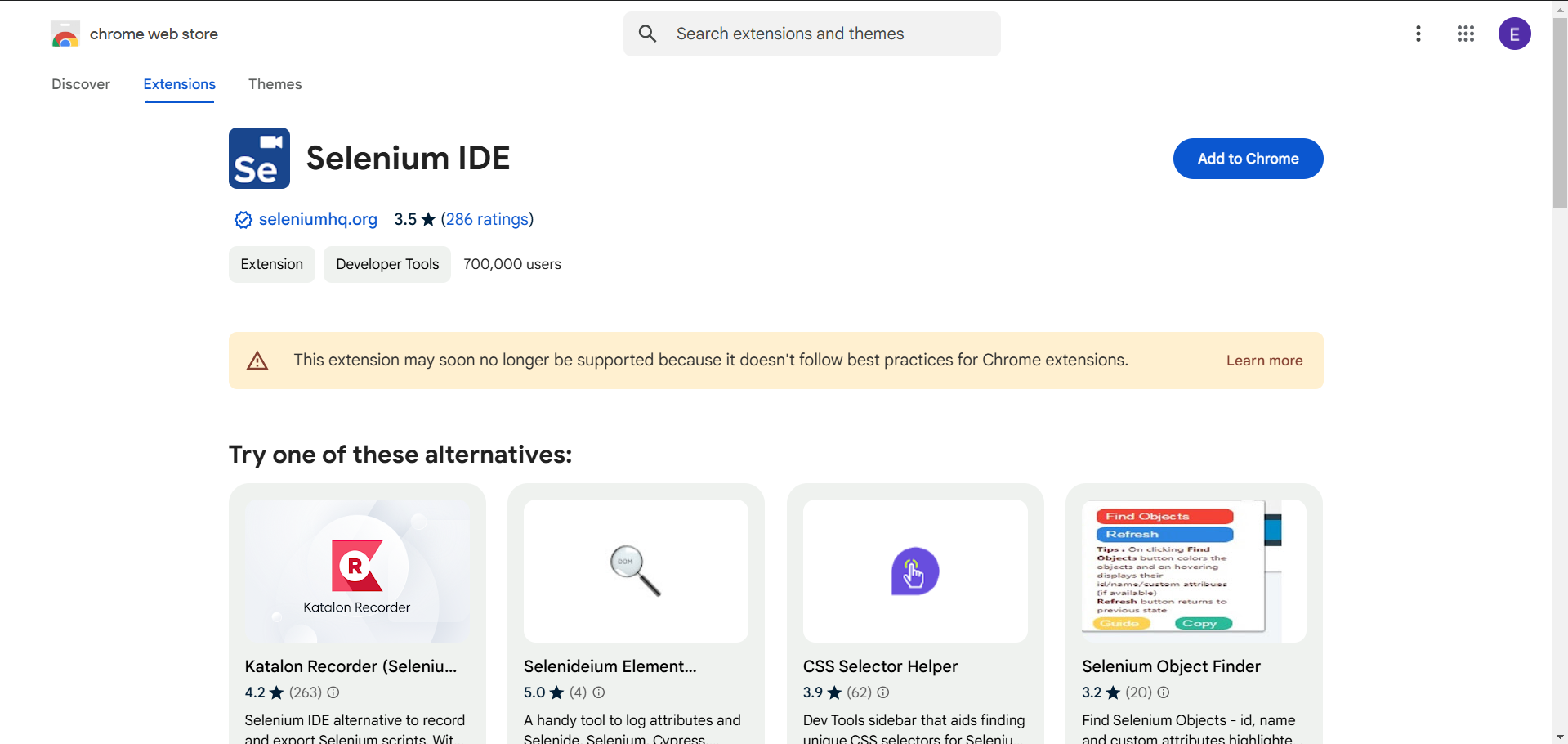Open the three-dot more options menu
The height and width of the screenshot is (744, 1568).
pyautogui.click(x=1418, y=34)
